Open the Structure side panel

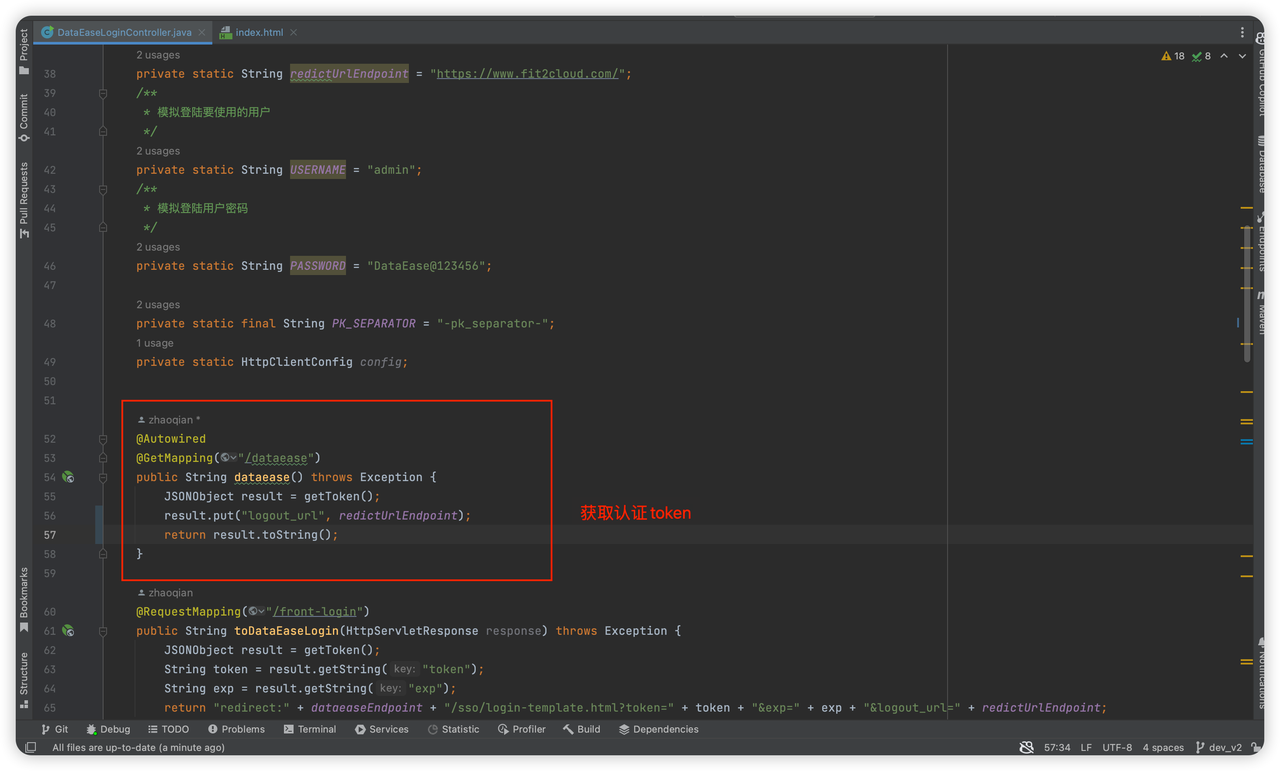pyautogui.click(x=24, y=680)
